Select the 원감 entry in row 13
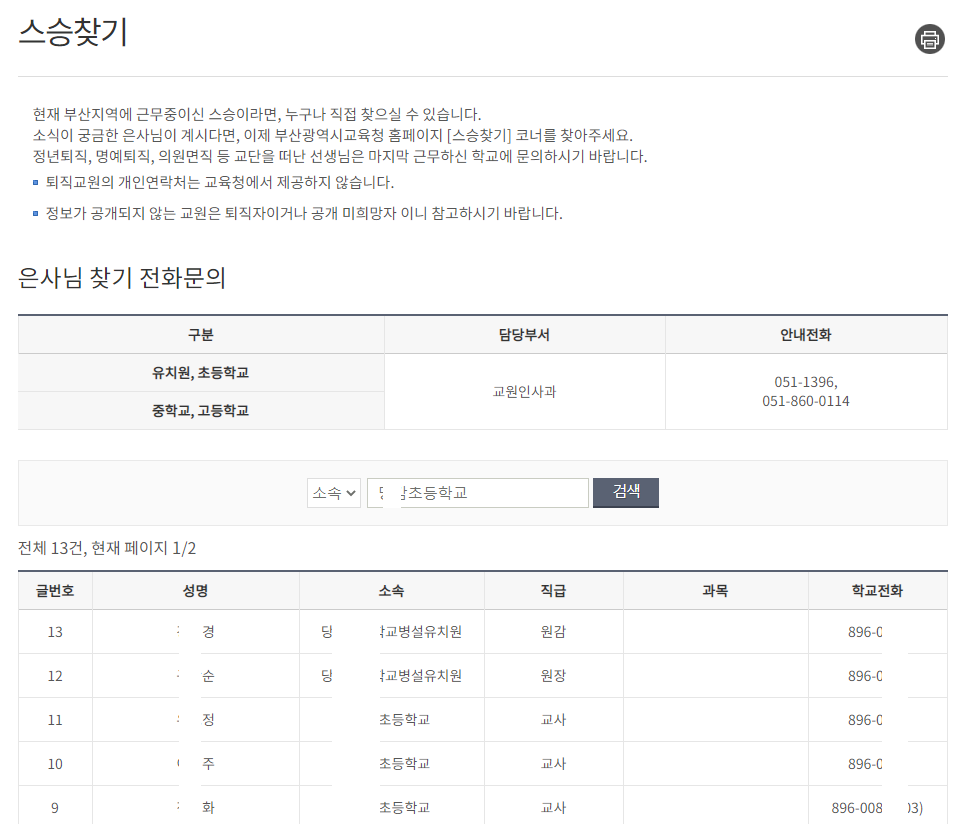 click(x=554, y=631)
